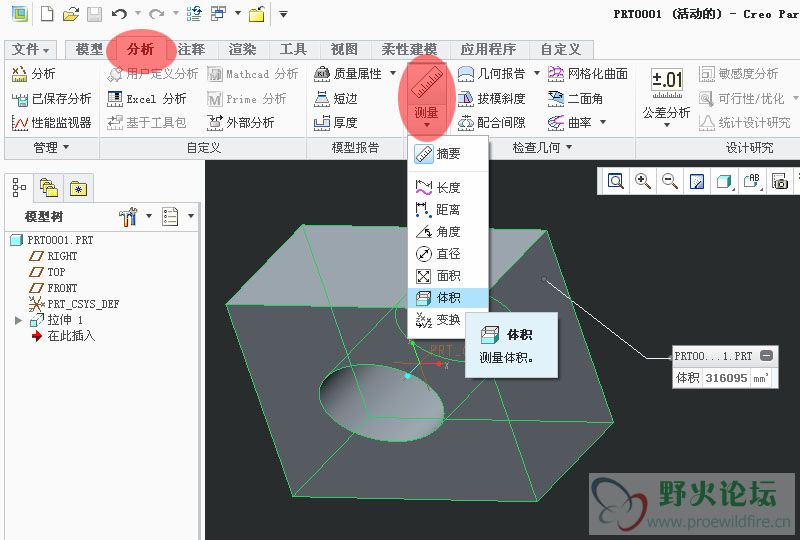This screenshot has height=540, width=800.
Task: Select 面积 from the measure menu
Action: [x=447, y=276]
